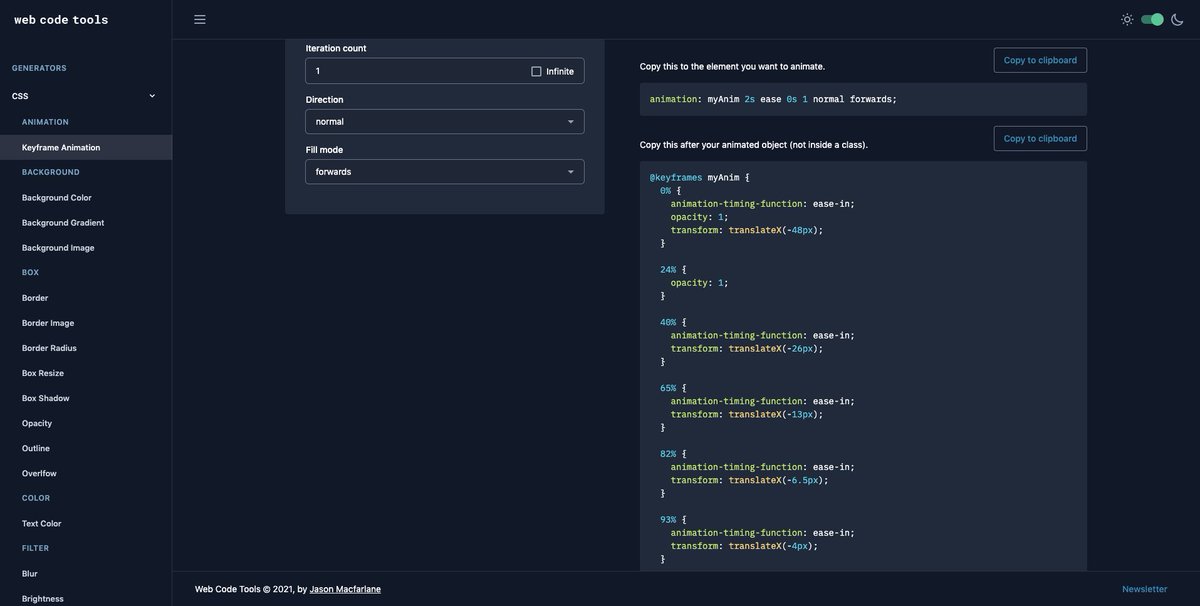The width and height of the screenshot is (1200, 606).
Task: Click the '93% {' keyframe line
Action: 673,519
